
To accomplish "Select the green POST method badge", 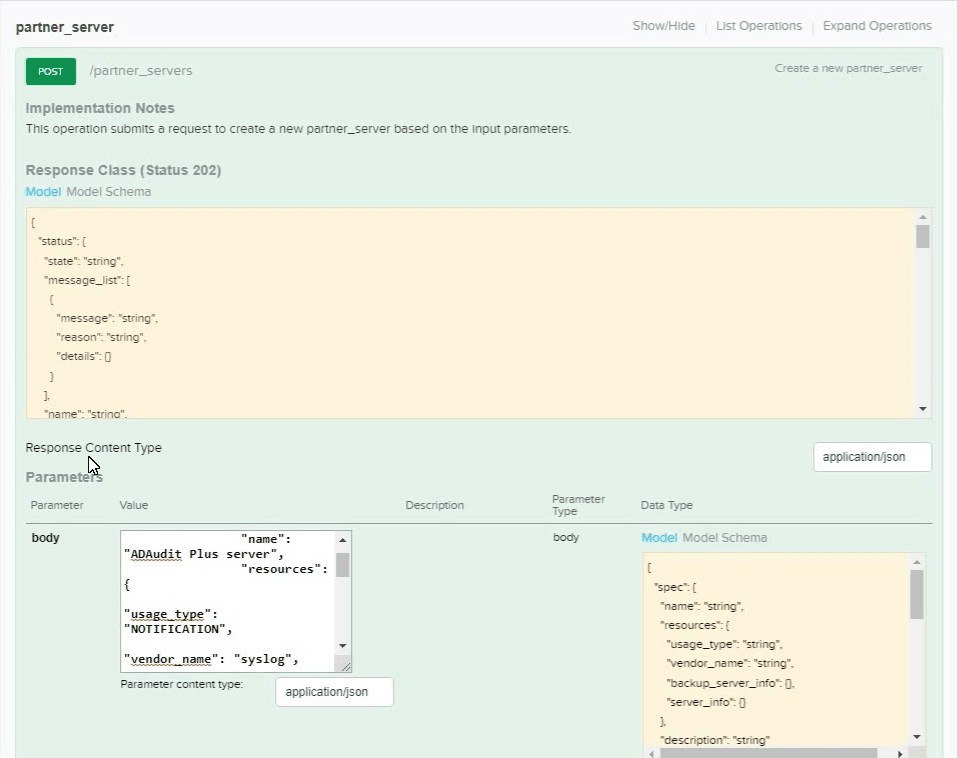I will coord(50,71).
